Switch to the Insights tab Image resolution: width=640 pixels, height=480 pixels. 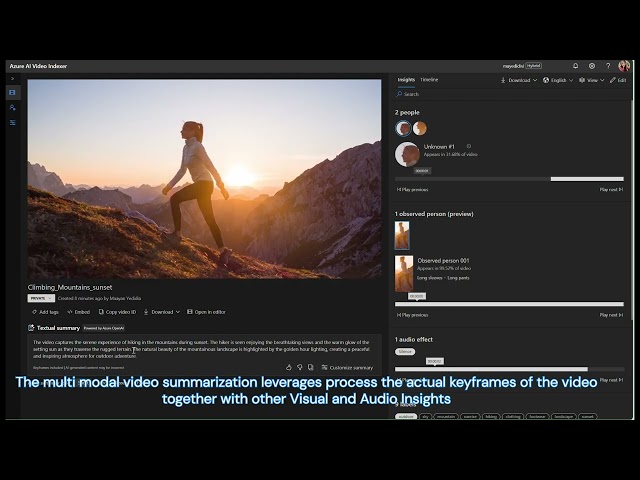(x=406, y=80)
